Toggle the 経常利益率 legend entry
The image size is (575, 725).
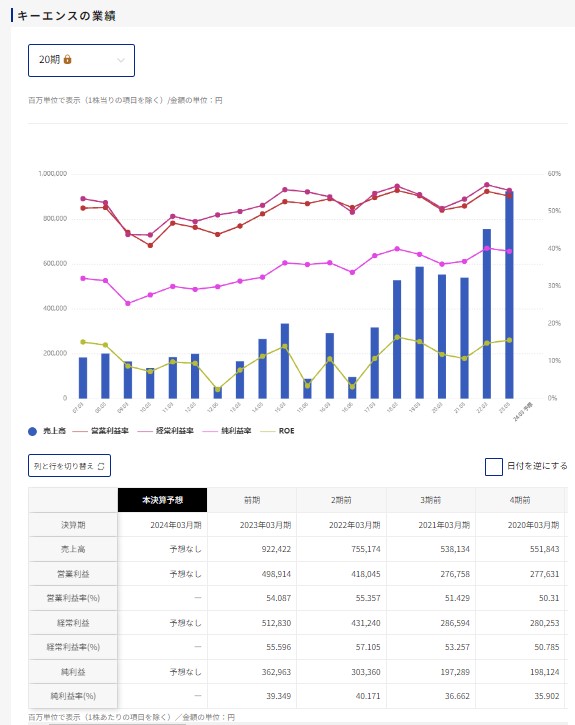(x=165, y=430)
